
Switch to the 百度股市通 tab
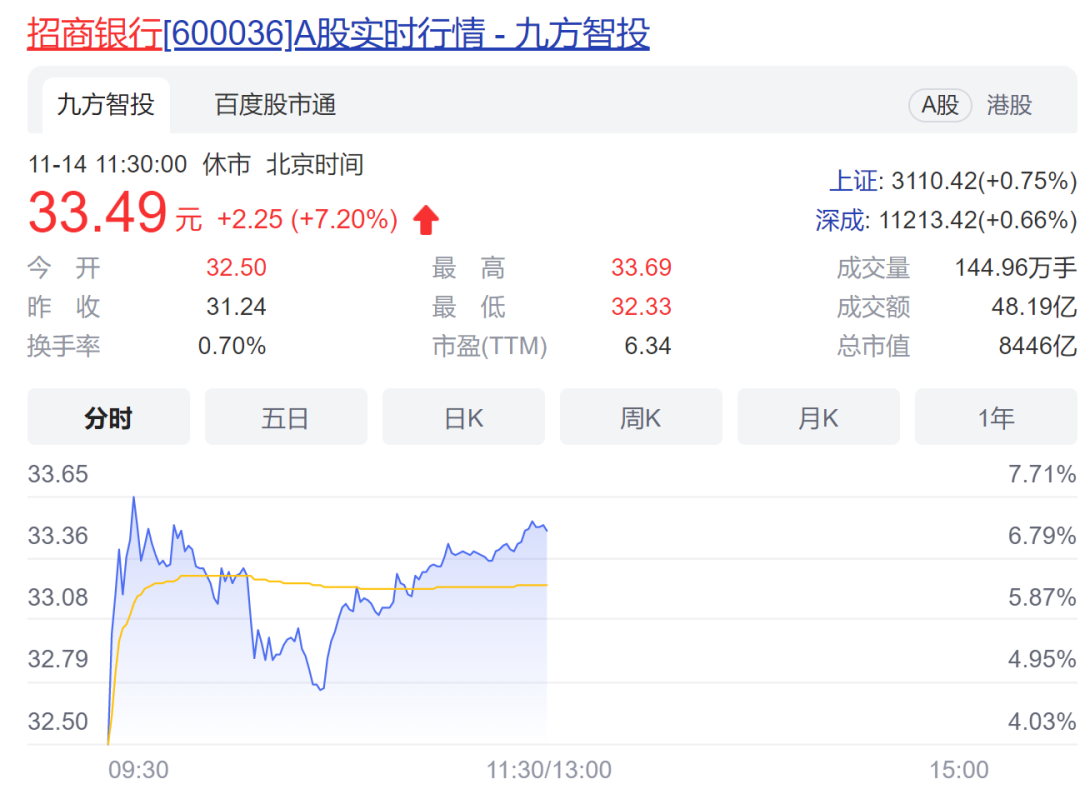275,105
